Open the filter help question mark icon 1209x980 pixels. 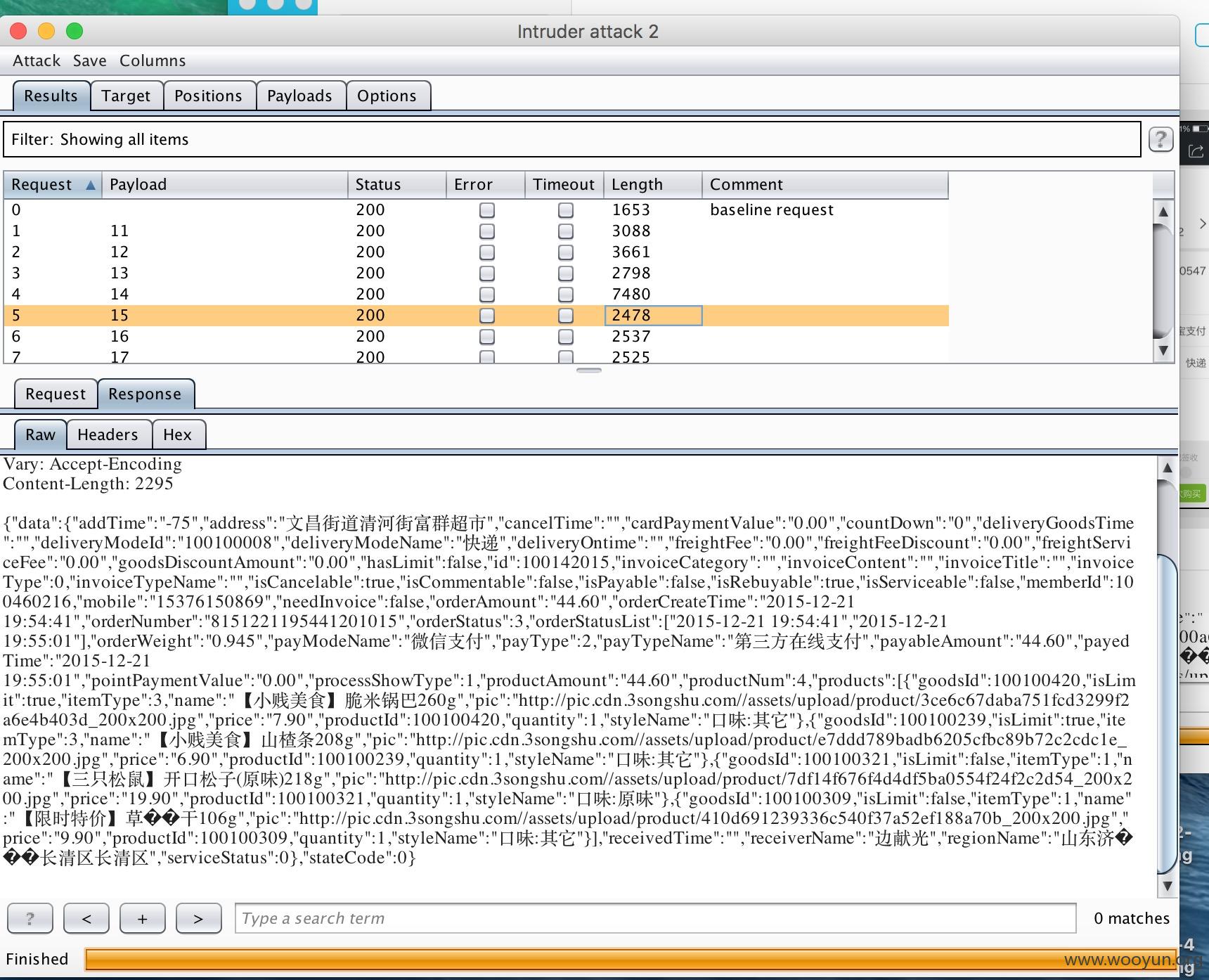coord(1160,139)
